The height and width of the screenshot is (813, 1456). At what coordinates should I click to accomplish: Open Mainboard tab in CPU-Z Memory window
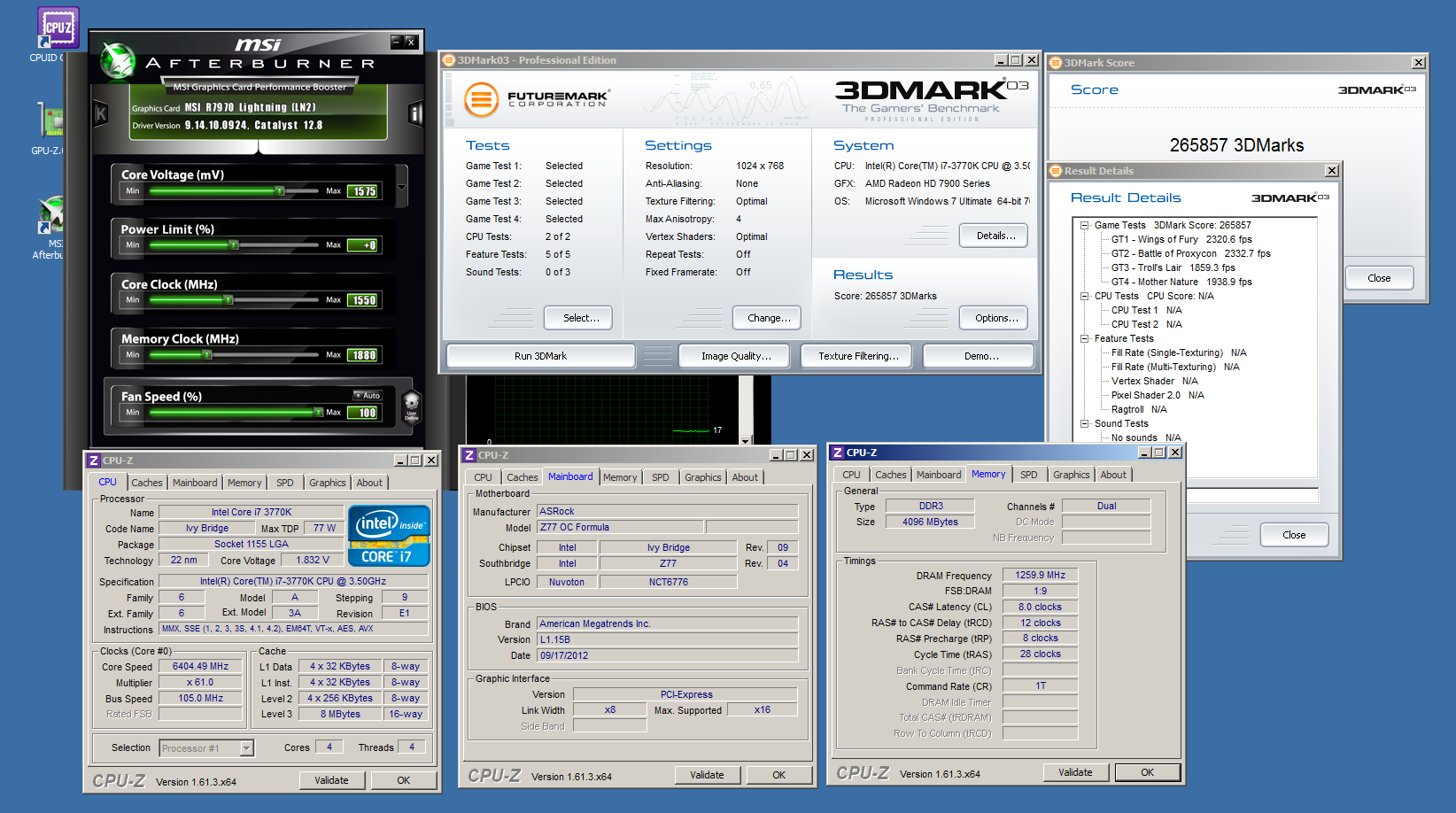(x=939, y=475)
